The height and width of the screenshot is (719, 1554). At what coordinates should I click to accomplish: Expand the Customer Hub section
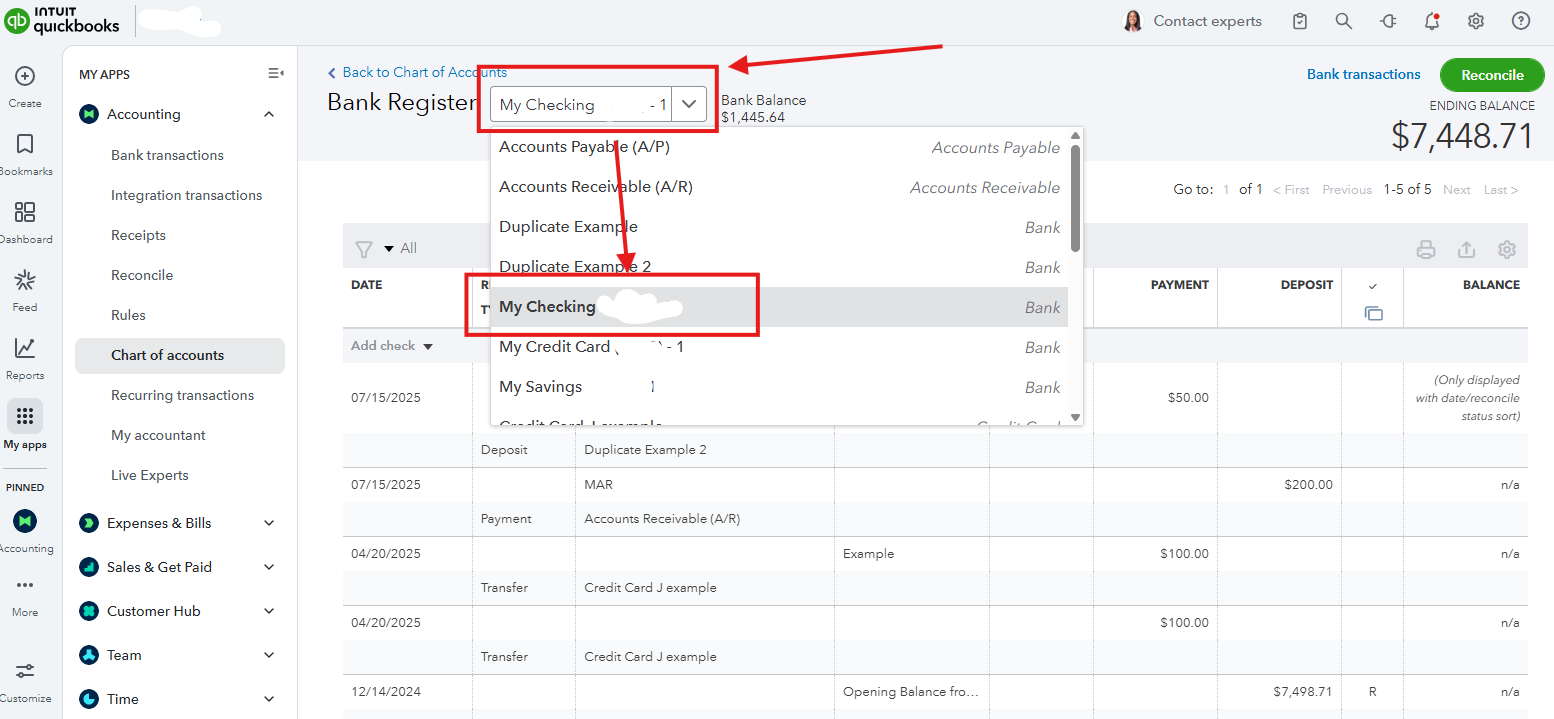click(x=269, y=611)
